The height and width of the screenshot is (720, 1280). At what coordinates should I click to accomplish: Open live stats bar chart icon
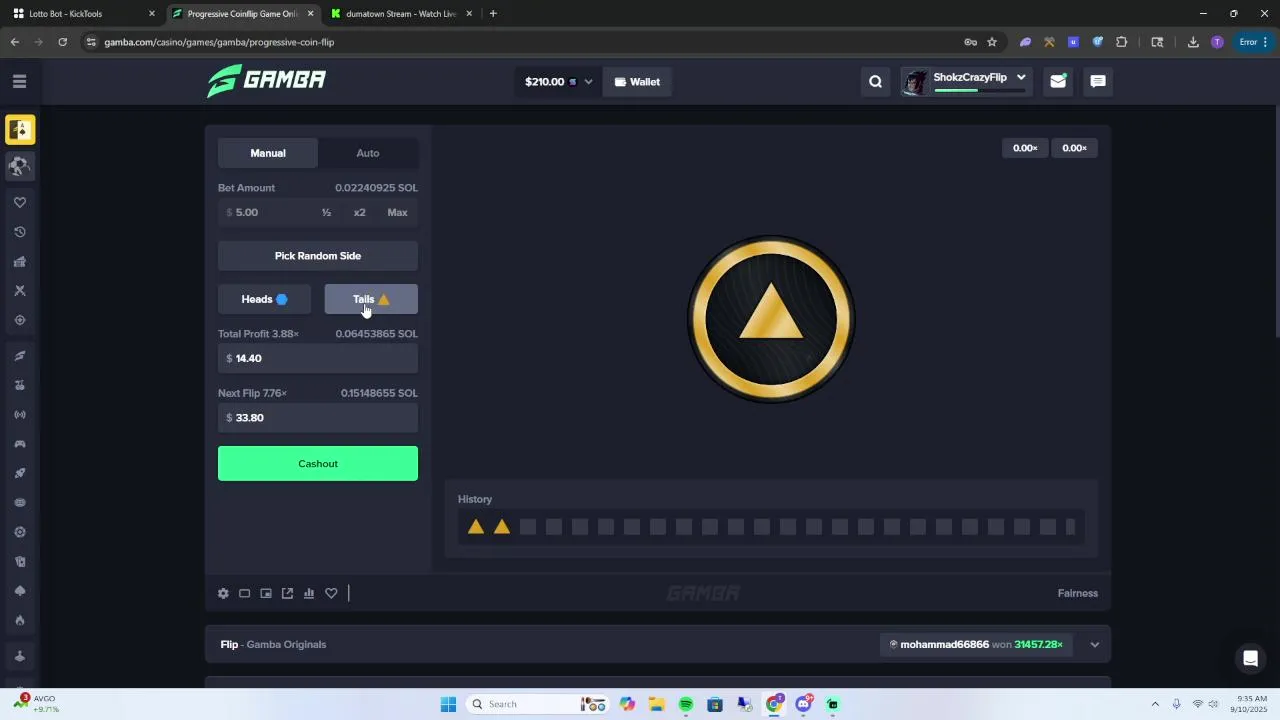click(x=309, y=593)
